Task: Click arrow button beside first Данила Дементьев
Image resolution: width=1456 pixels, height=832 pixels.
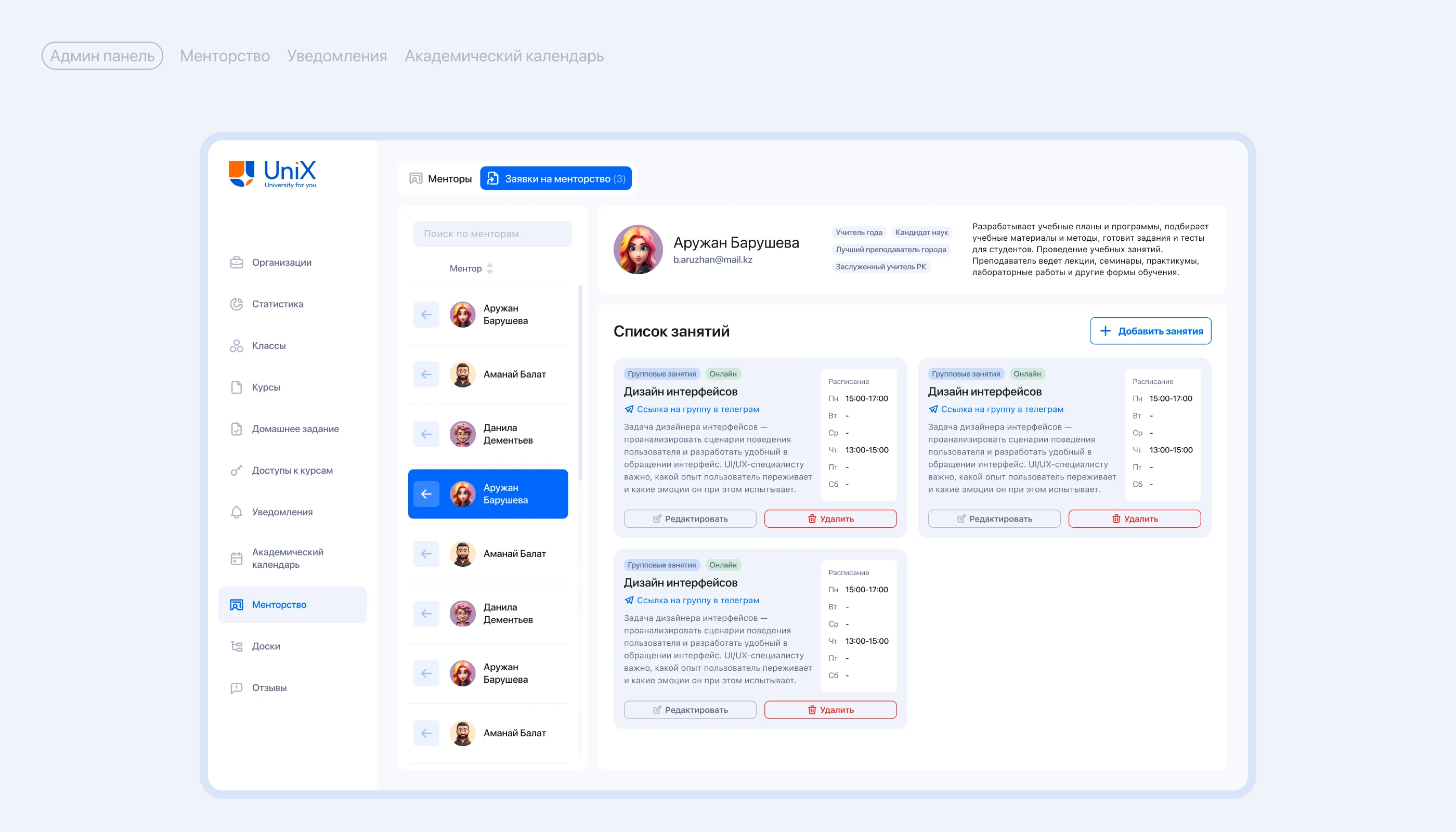Action: tap(426, 434)
